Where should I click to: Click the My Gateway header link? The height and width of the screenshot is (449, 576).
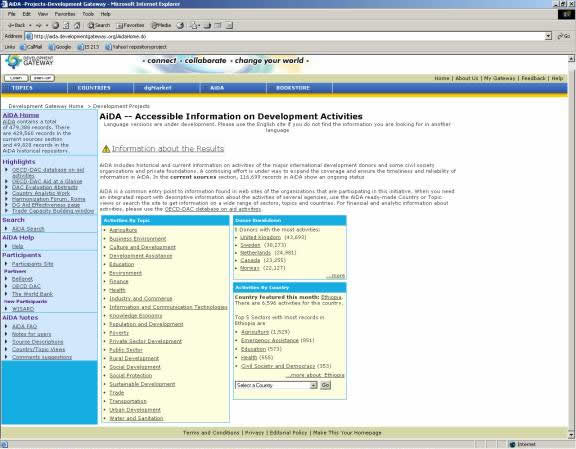click(500, 78)
